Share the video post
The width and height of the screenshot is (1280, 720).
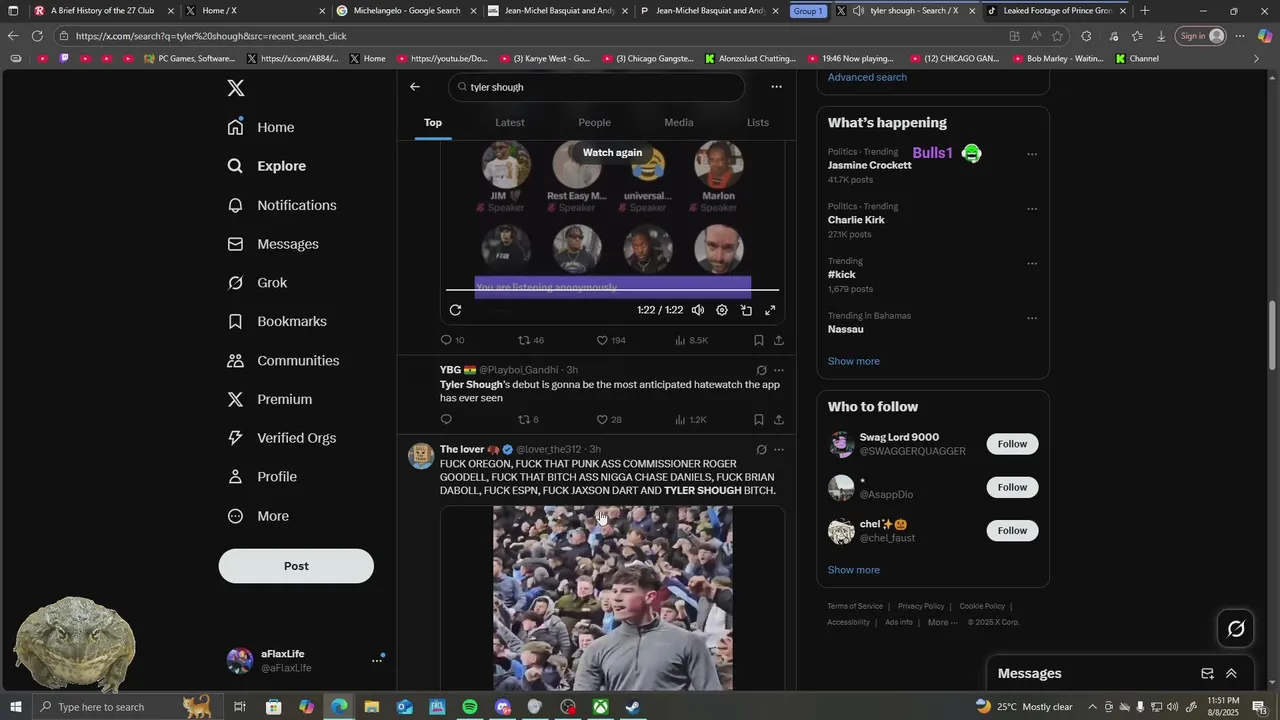(x=779, y=340)
